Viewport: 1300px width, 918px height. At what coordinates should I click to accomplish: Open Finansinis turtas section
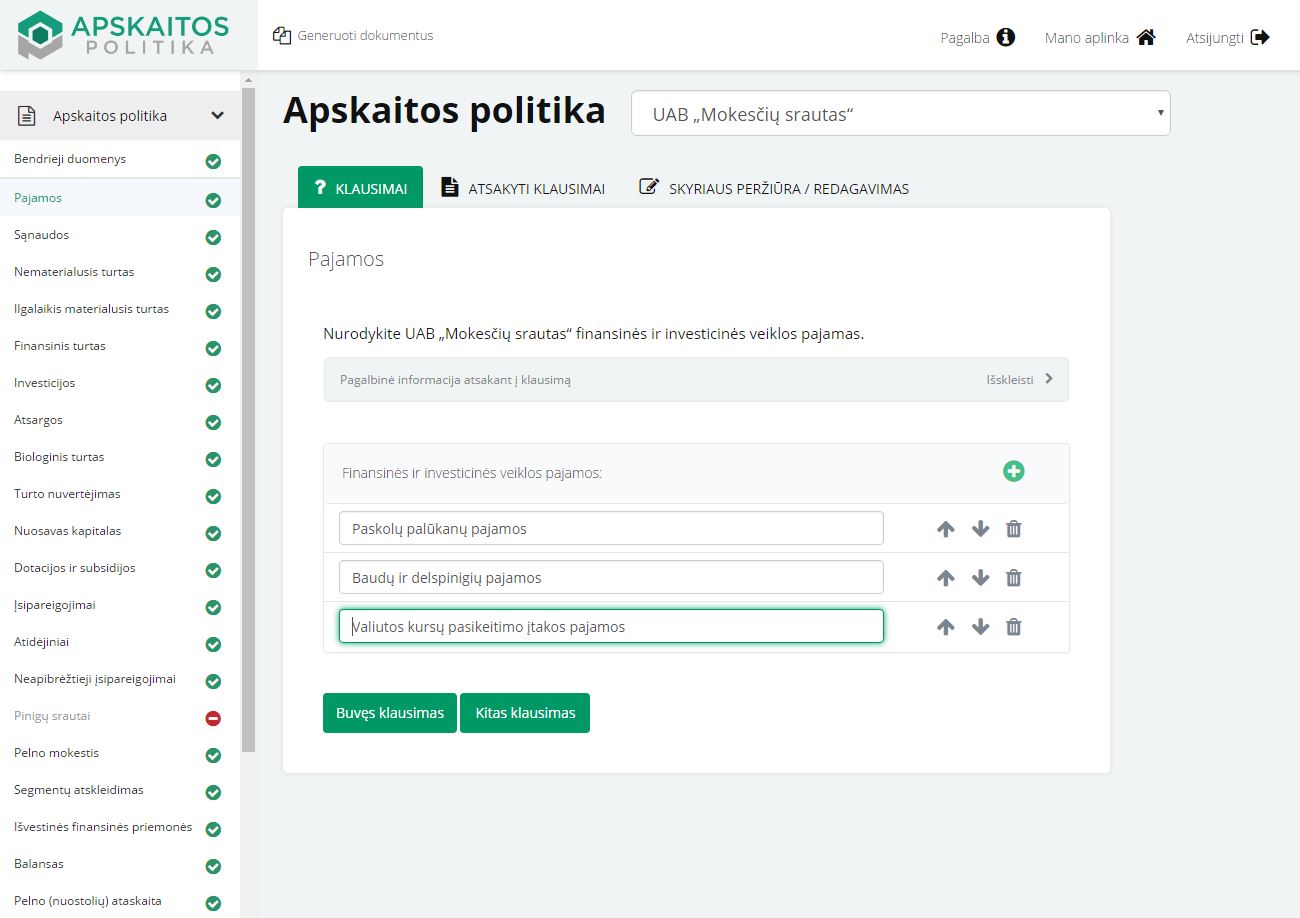60,346
